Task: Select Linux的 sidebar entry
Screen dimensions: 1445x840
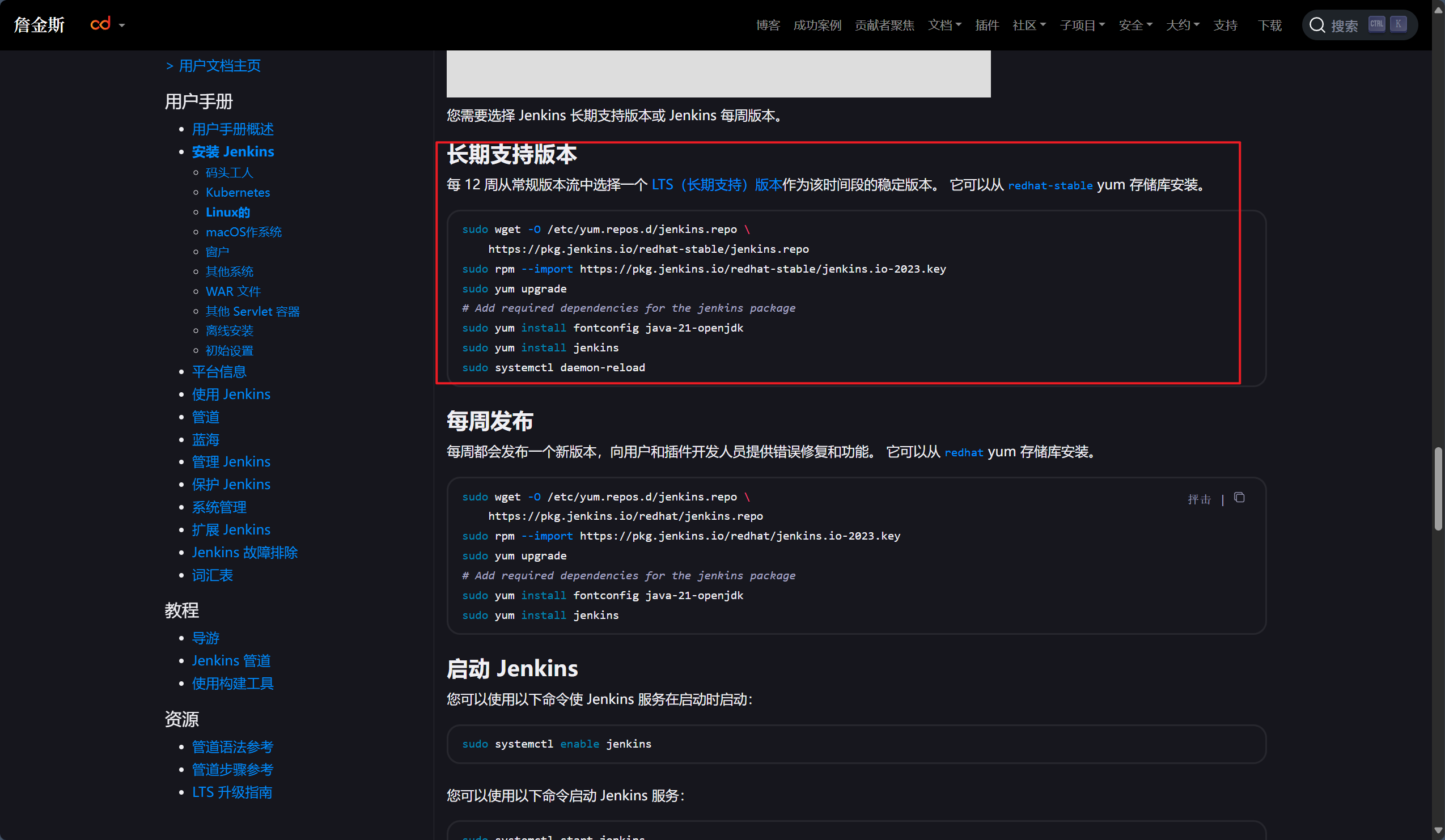Action: coord(228,212)
